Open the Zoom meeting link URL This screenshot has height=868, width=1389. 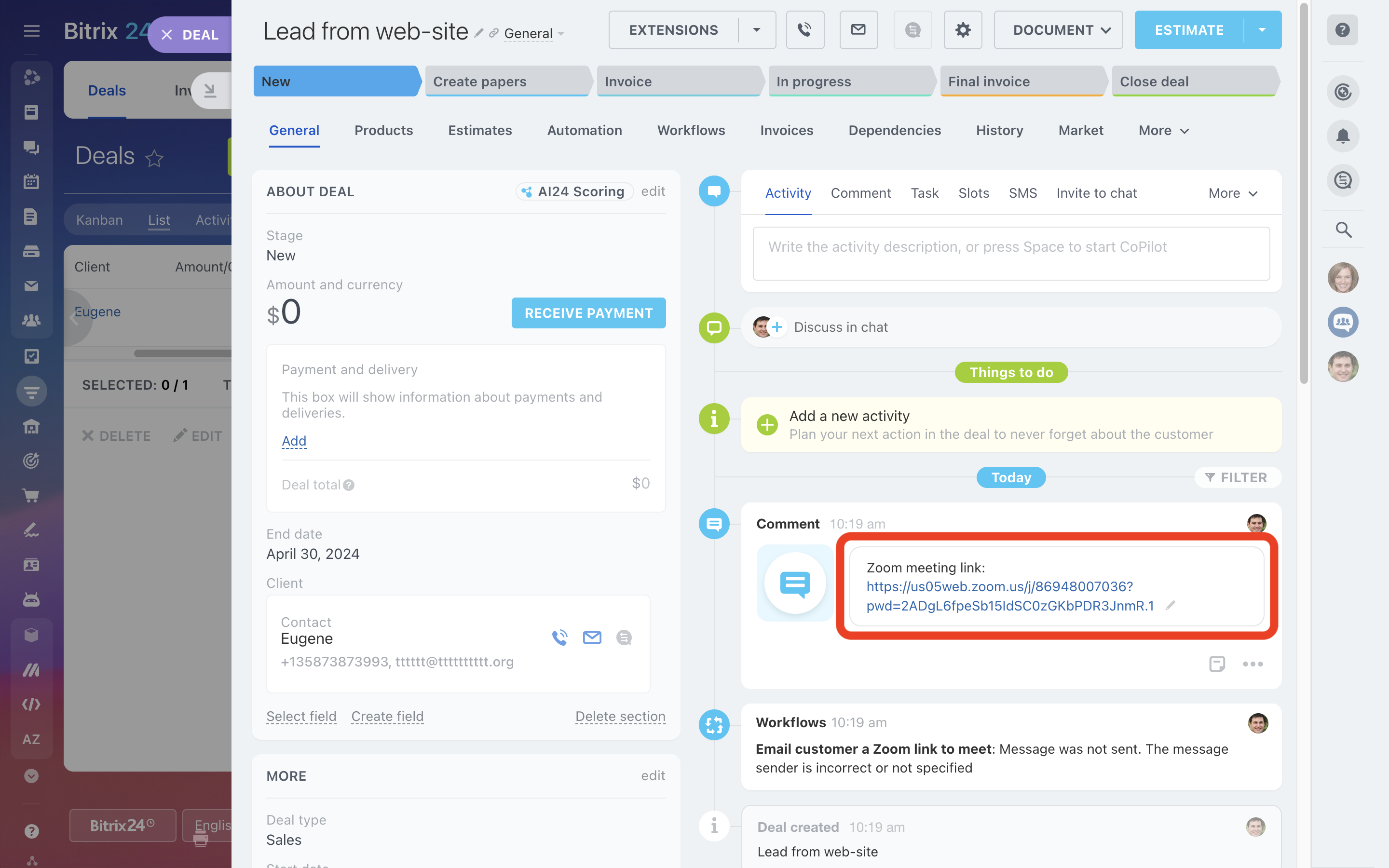click(999, 587)
